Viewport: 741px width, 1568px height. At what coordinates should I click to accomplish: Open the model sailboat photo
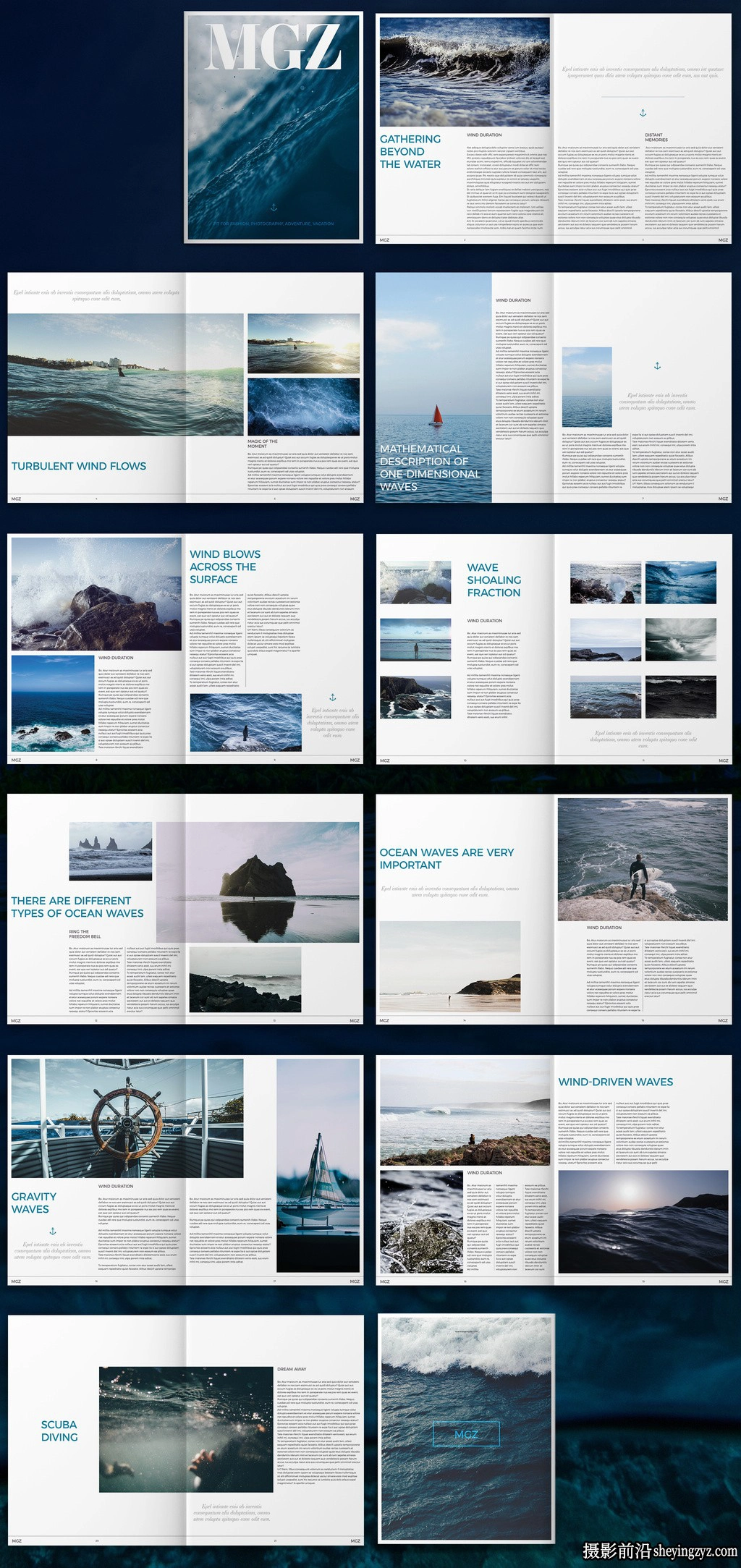[318, 1166]
